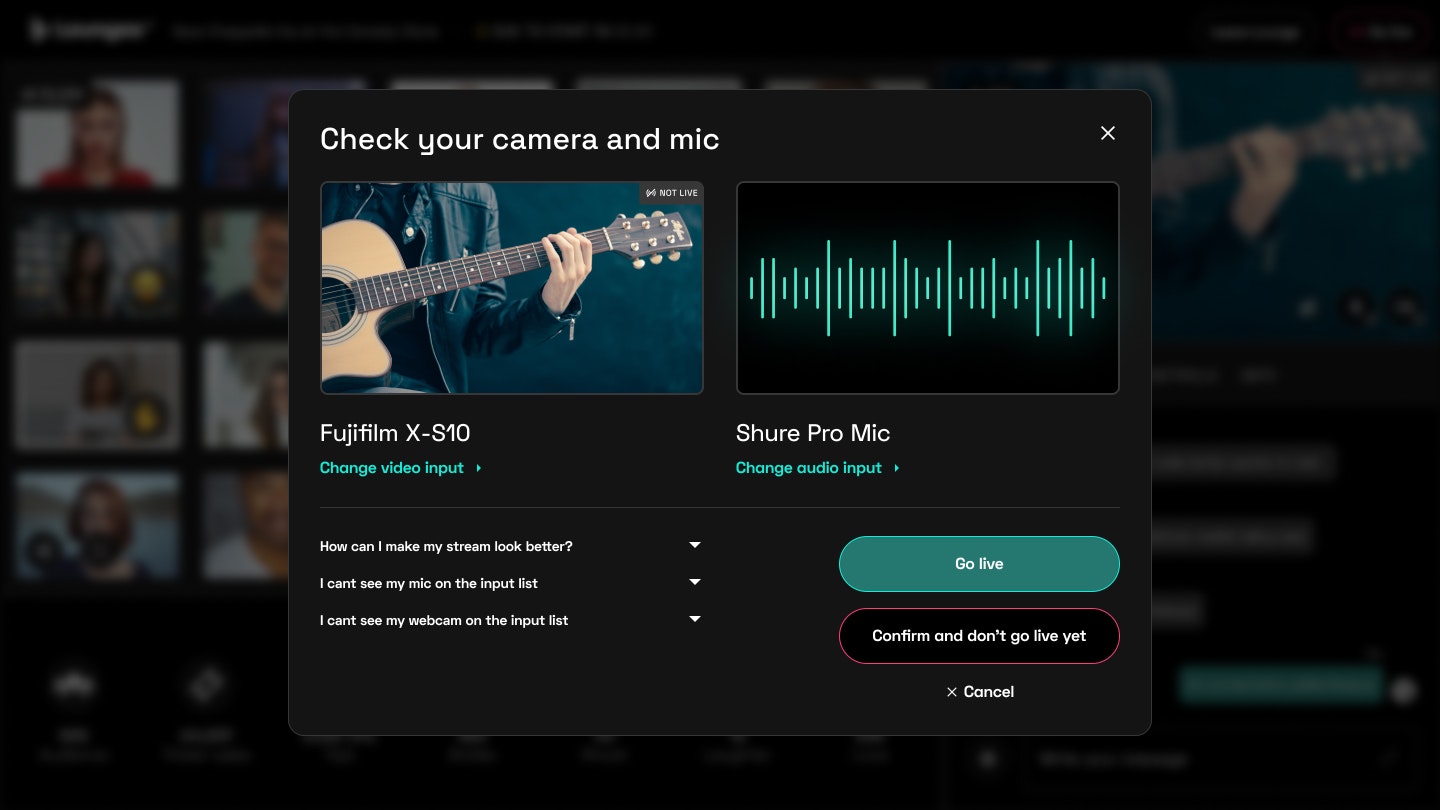This screenshot has width=1440, height=810.
Task: Expand 'I cant see my webcam on the input list'
Action: coord(510,620)
